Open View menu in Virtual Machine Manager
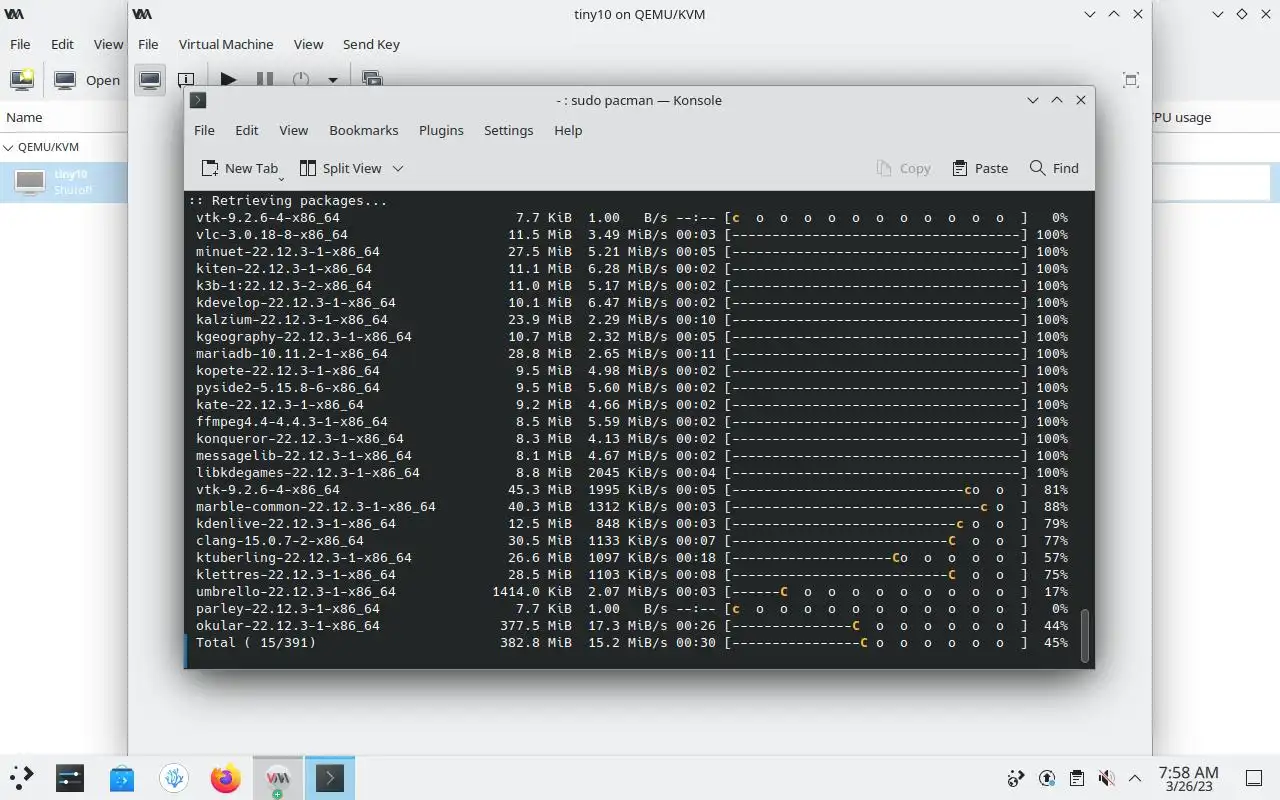 [x=108, y=44]
